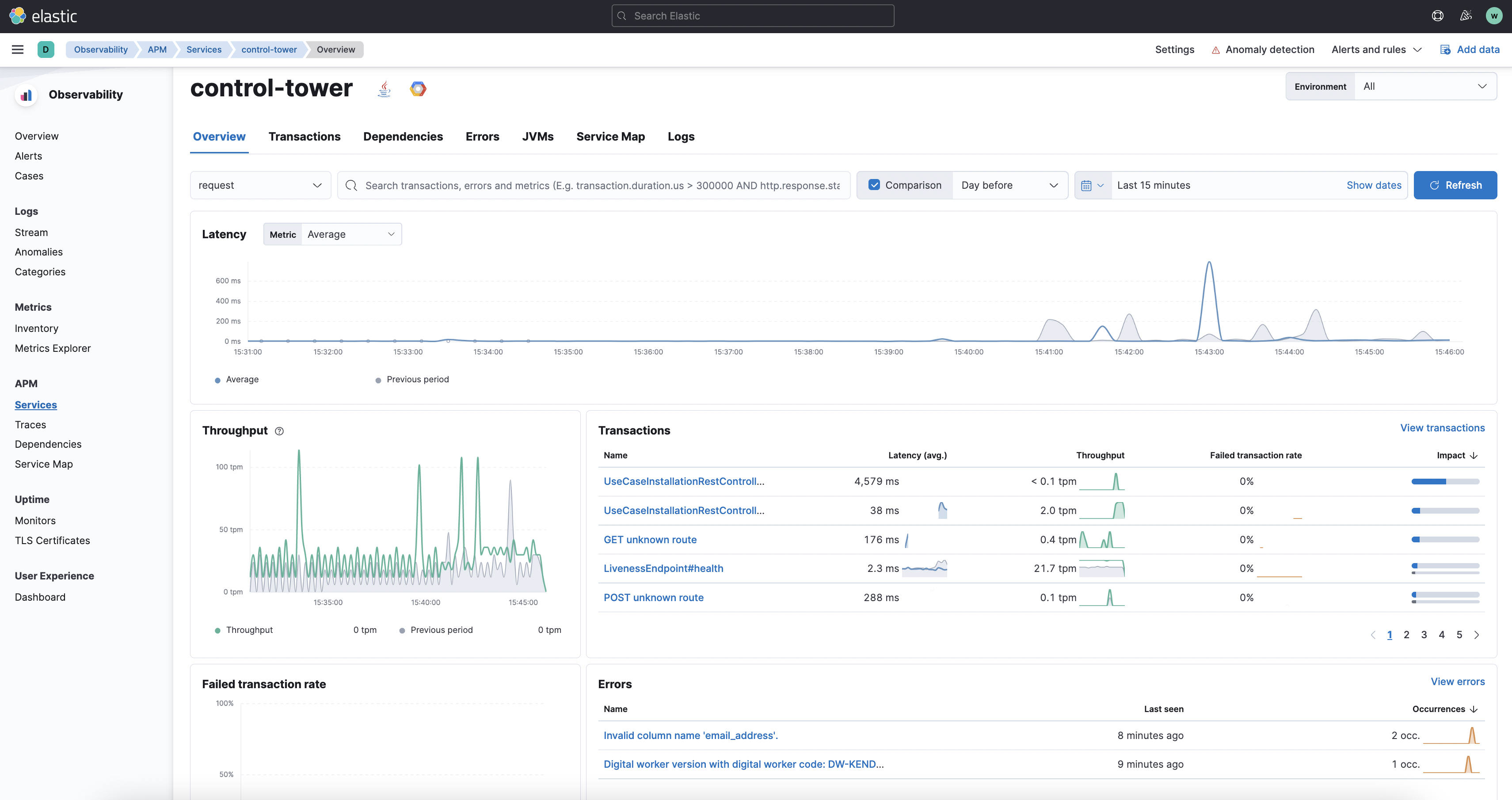Open the newsfeed celebration icon

point(1466,16)
